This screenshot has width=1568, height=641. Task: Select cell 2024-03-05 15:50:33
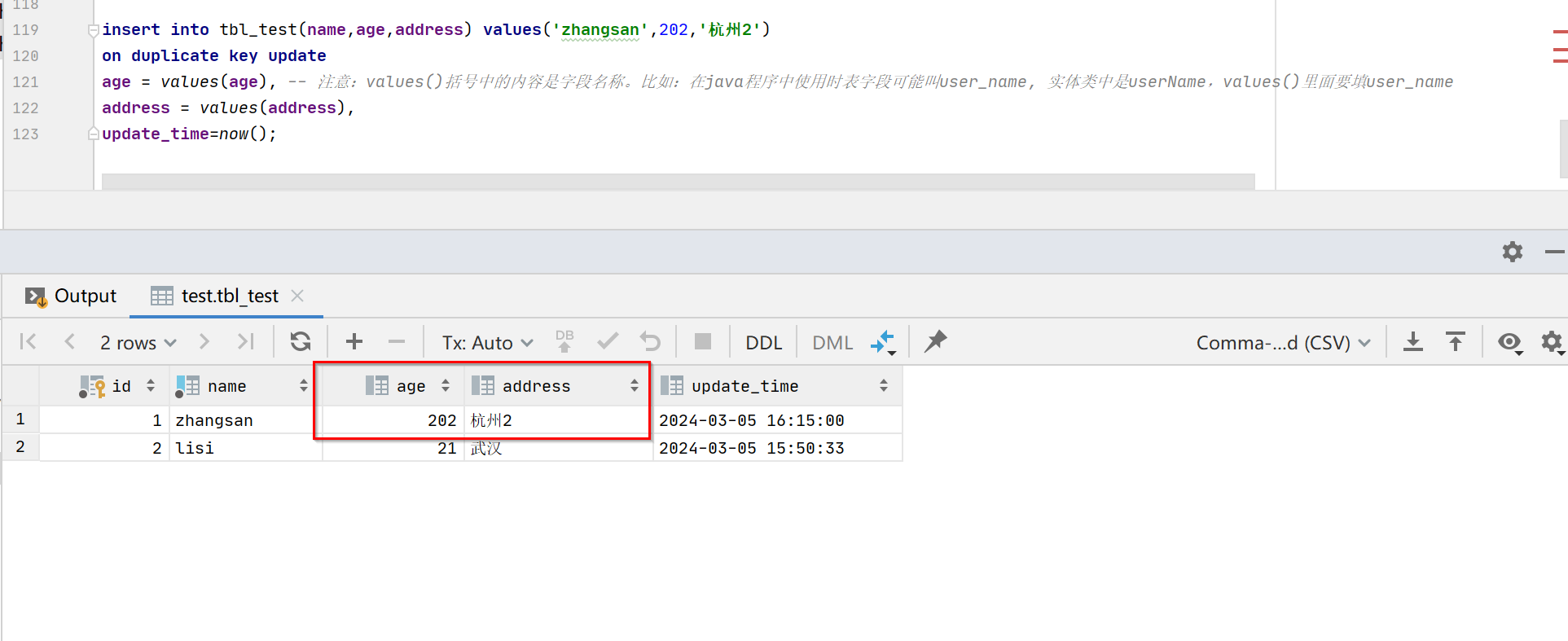pyautogui.click(x=778, y=448)
